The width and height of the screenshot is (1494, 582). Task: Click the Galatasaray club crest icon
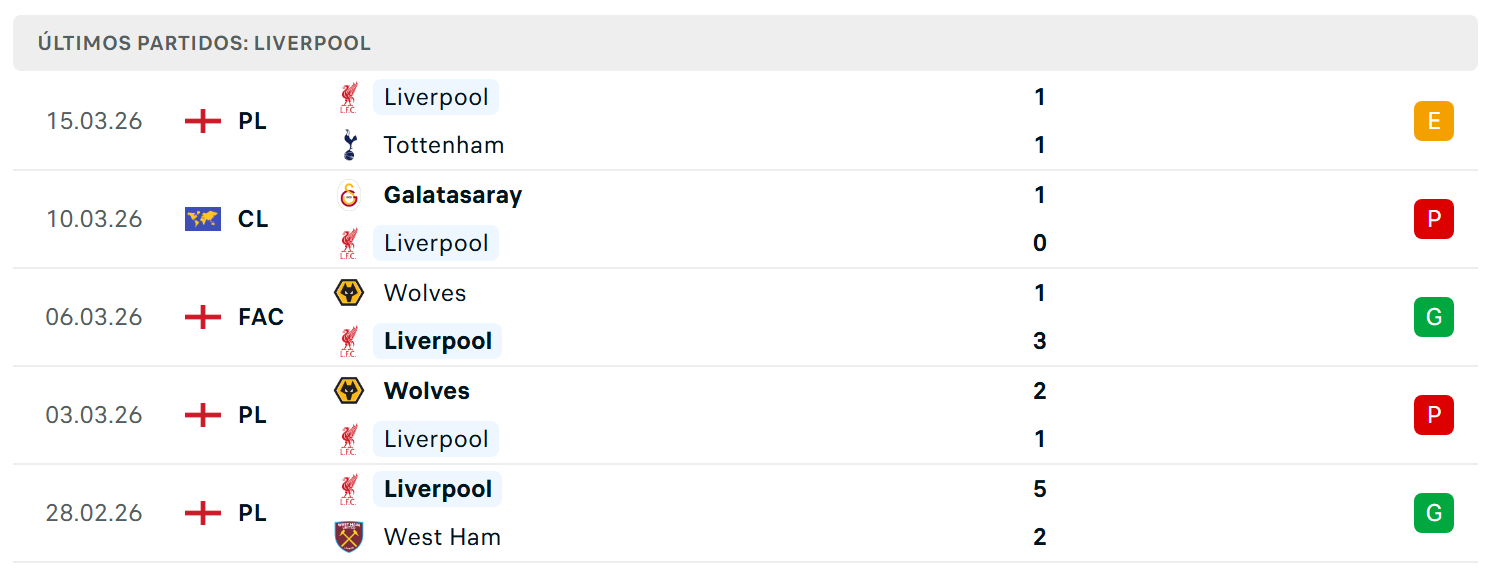click(x=349, y=195)
